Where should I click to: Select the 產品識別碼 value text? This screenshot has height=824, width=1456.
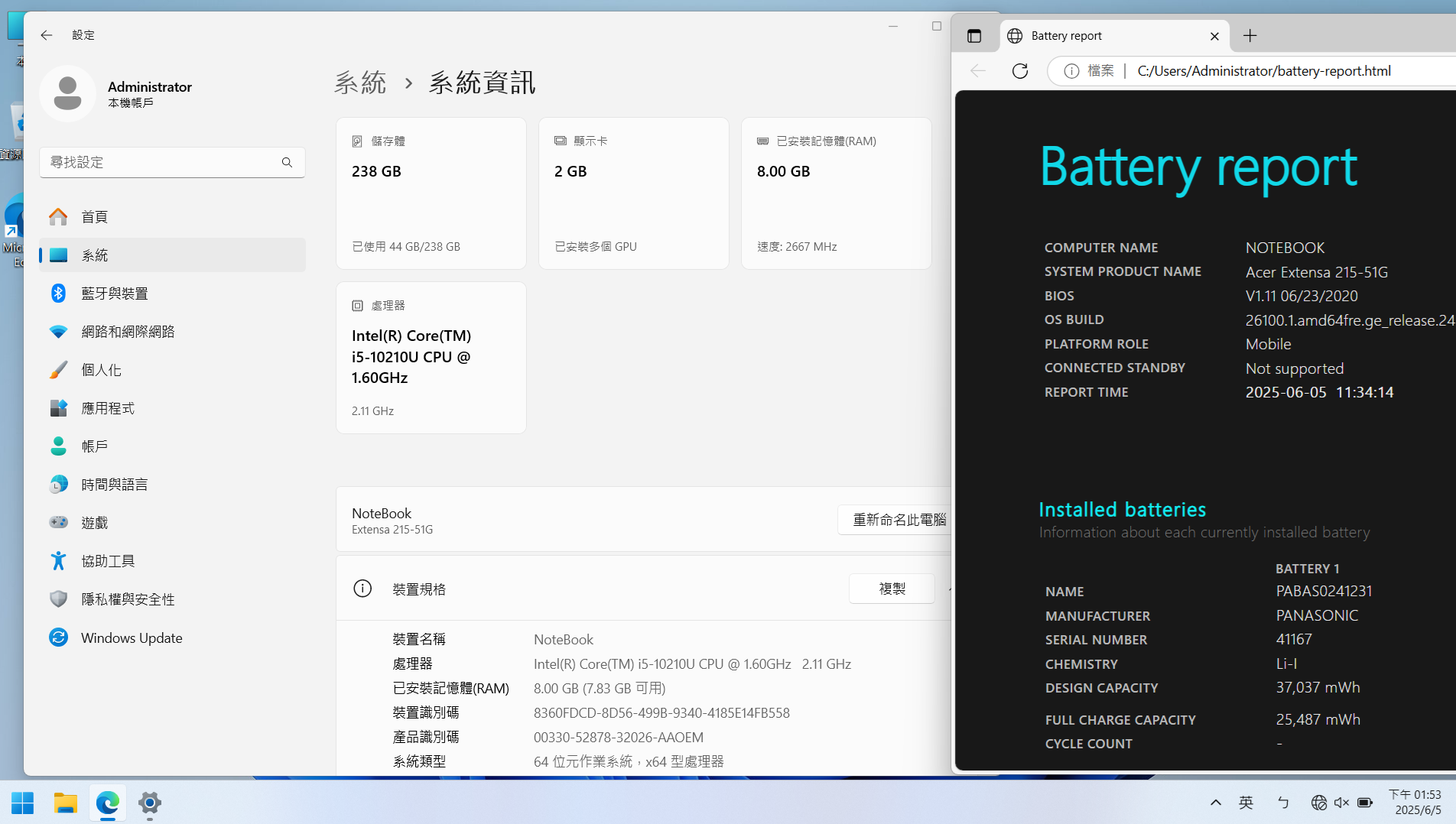(x=619, y=738)
